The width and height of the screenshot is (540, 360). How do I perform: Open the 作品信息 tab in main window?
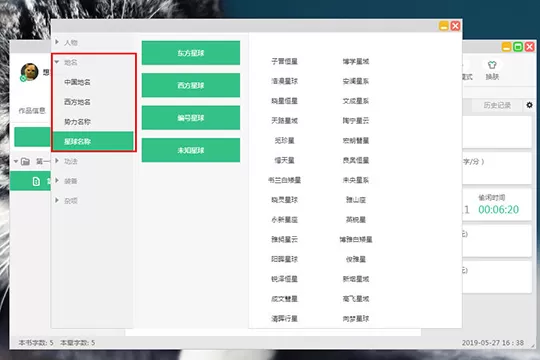point(32,110)
